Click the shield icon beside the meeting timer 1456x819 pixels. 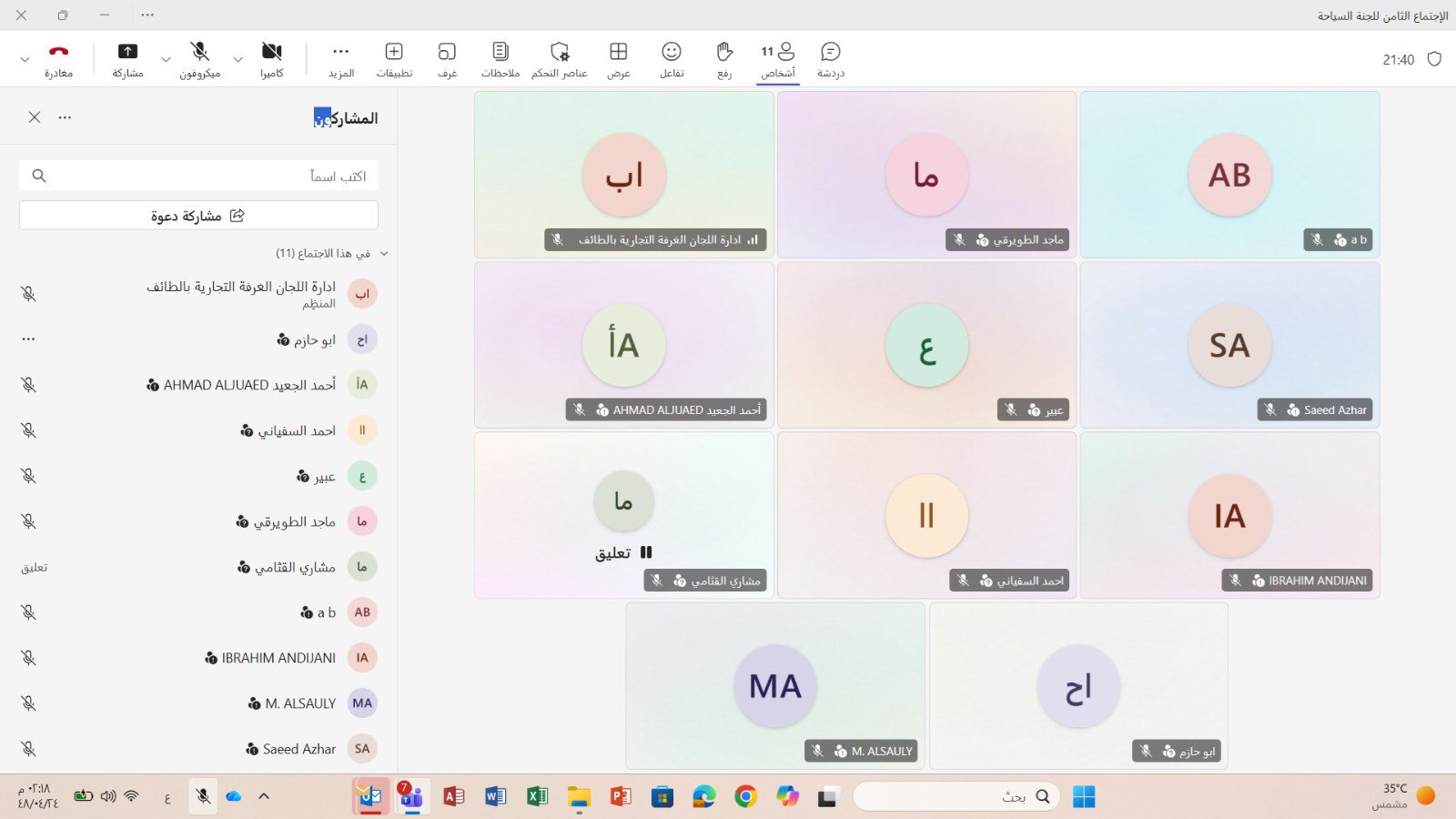[x=1434, y=59]
